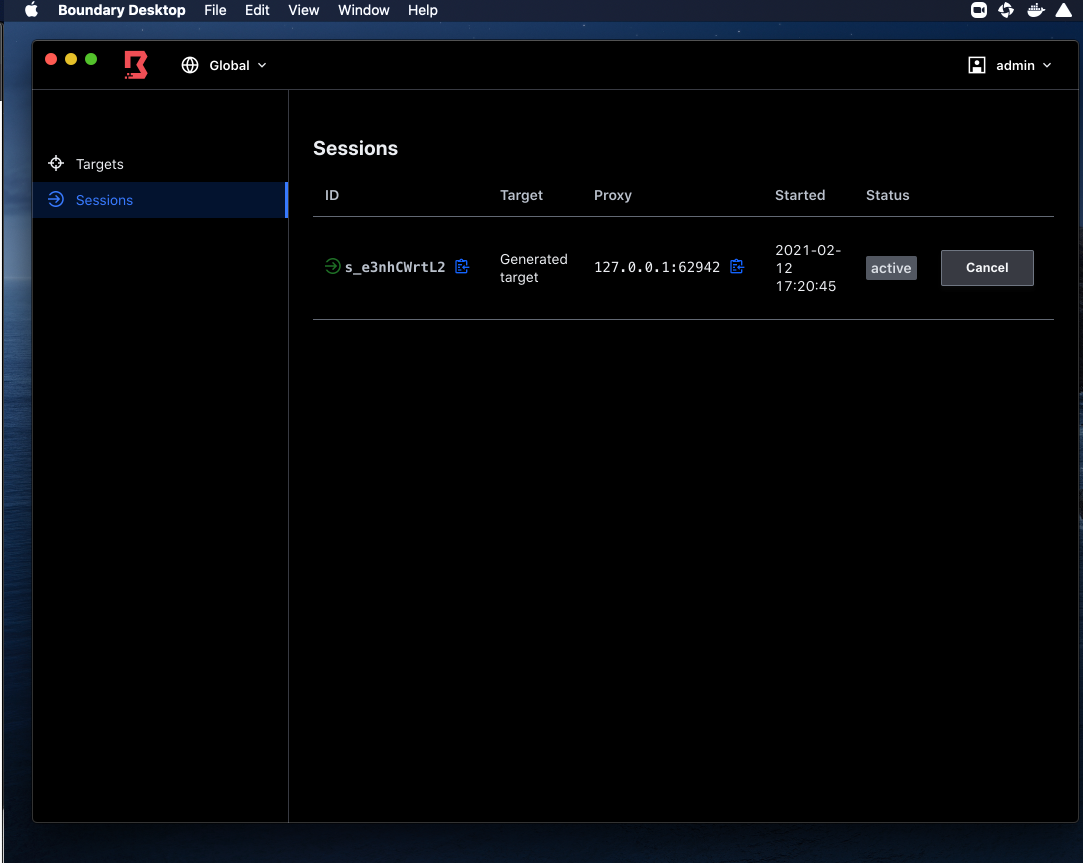Click the Target column header
The width and height of the screenshot is (1083, 863).
point(521,196)
